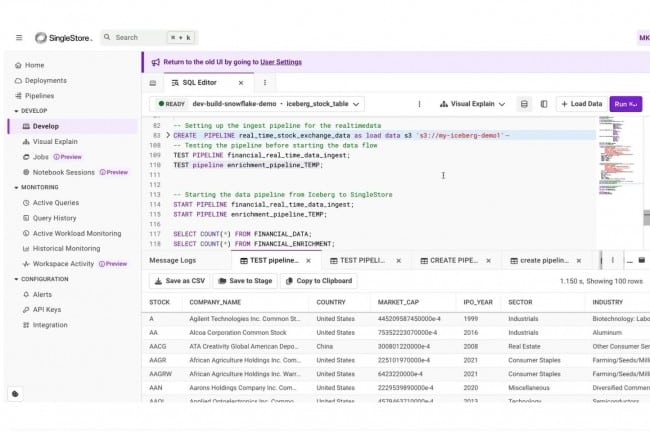Open the tab list icon left of SQL Editor

click(x=154, y=83)
